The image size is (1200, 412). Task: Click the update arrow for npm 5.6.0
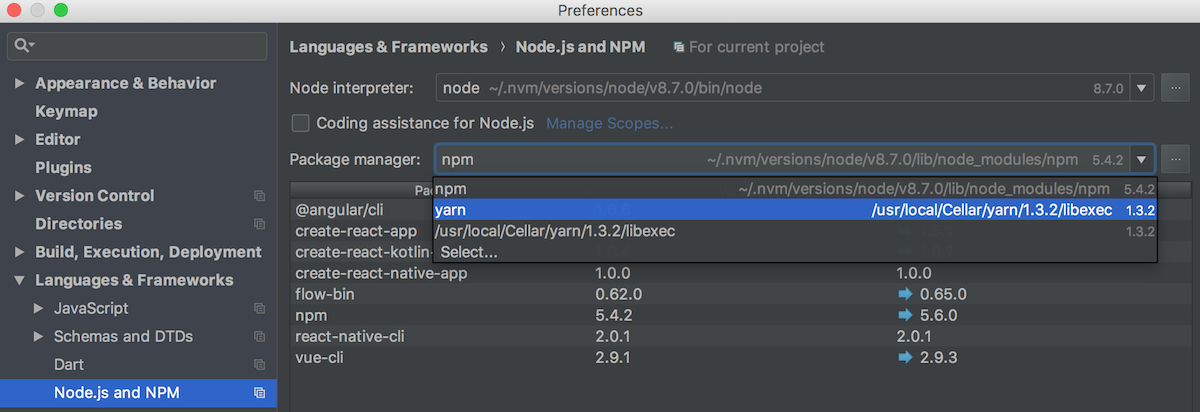tap(906, 315)
